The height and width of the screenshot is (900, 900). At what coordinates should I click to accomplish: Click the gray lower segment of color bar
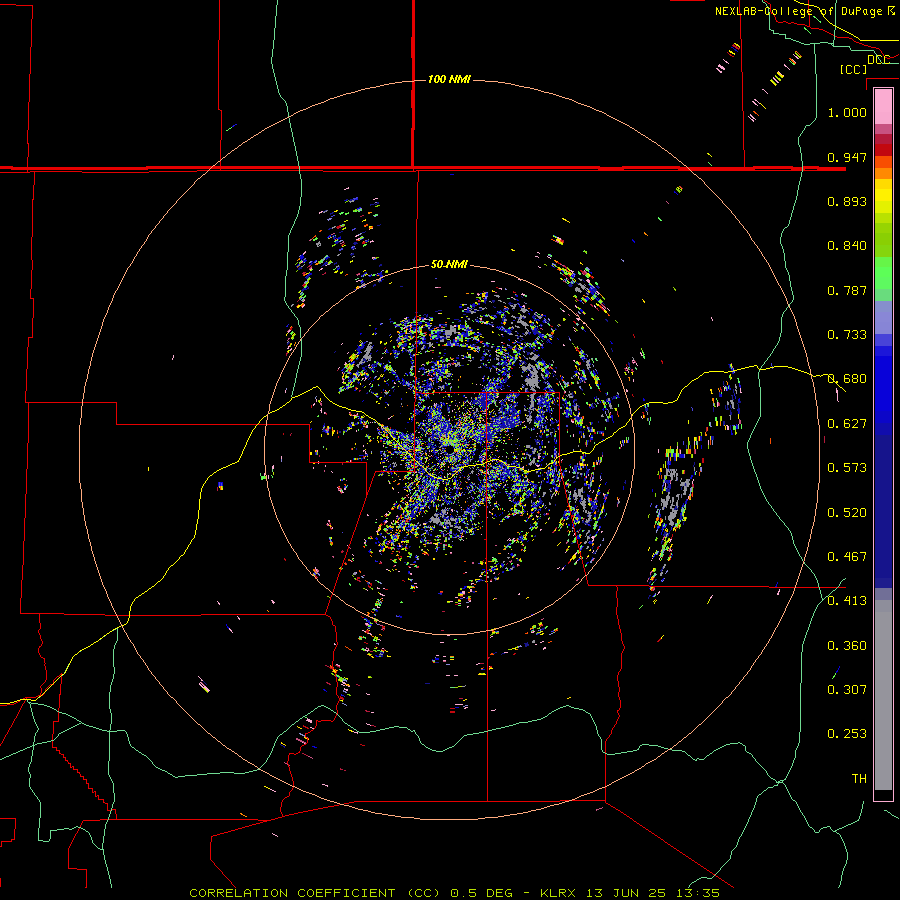883,695
